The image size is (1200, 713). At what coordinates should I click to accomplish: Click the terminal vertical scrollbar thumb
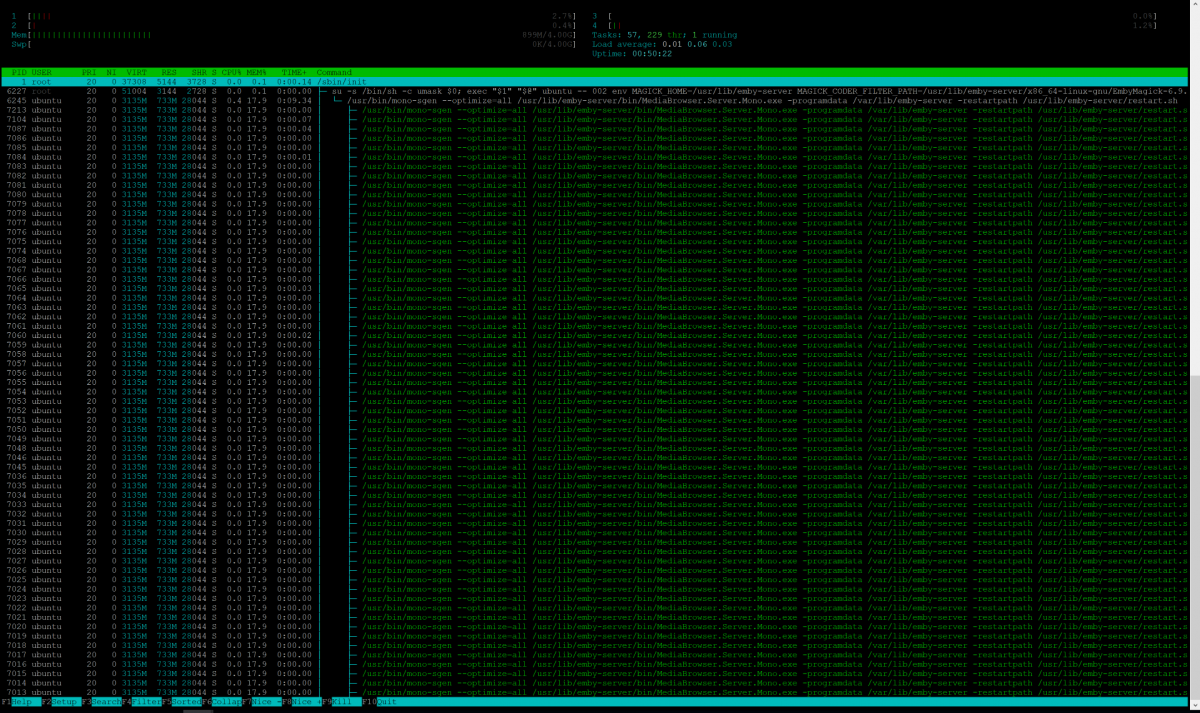[x=1194, y=537]
